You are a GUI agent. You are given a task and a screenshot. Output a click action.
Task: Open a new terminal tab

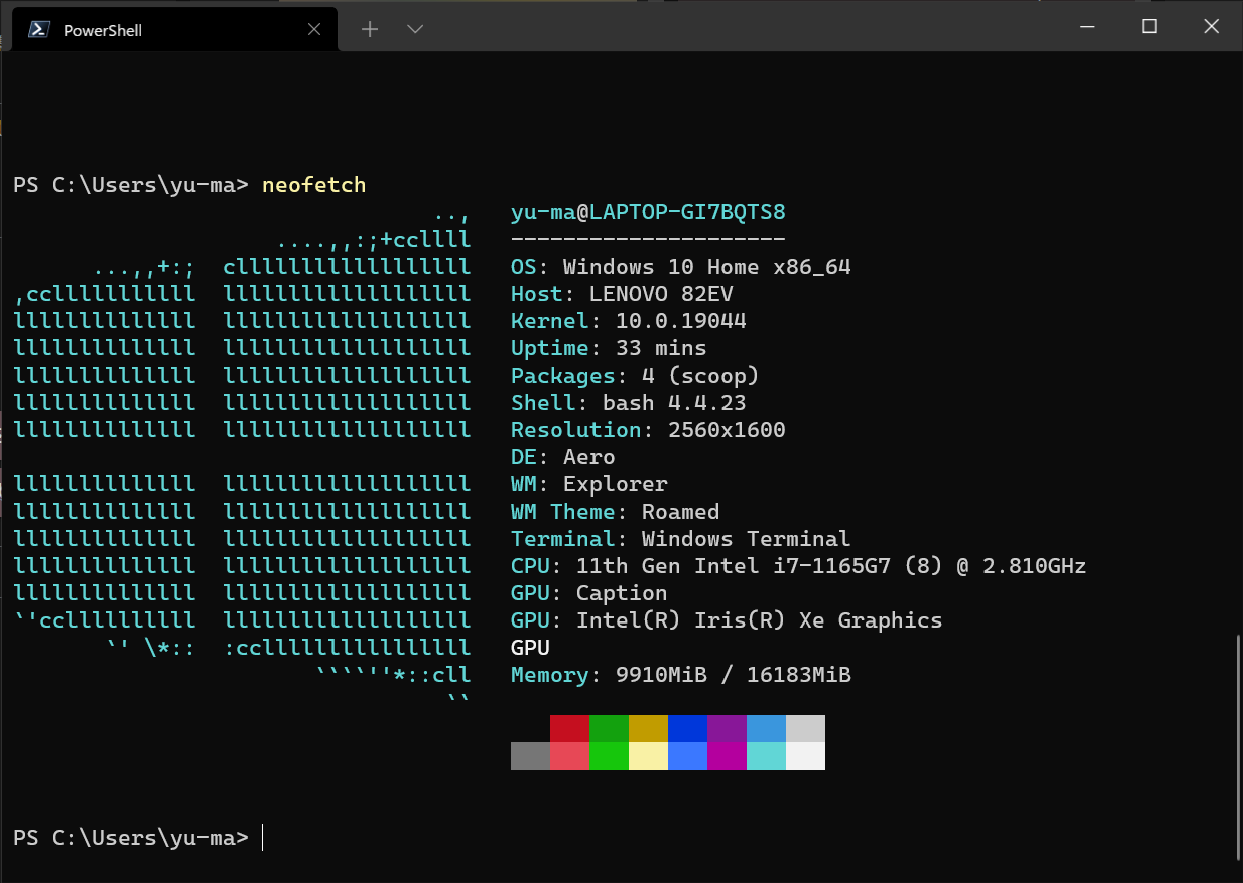click(370, 29)
